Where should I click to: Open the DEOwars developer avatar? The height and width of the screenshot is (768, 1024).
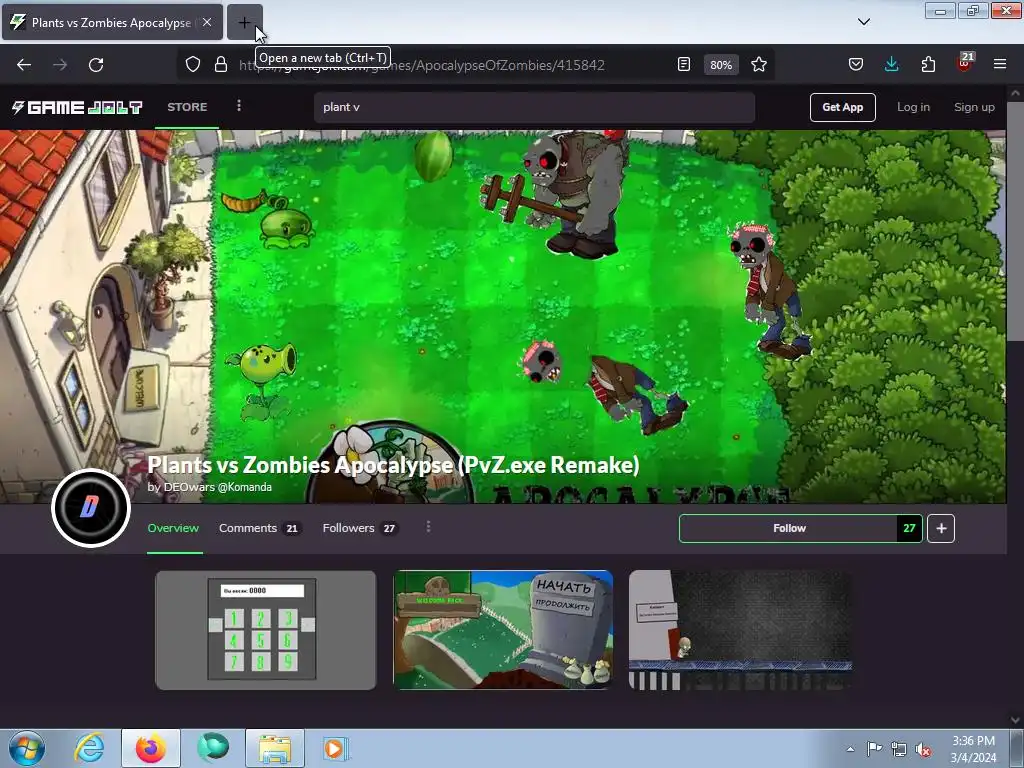coord(91,507)
